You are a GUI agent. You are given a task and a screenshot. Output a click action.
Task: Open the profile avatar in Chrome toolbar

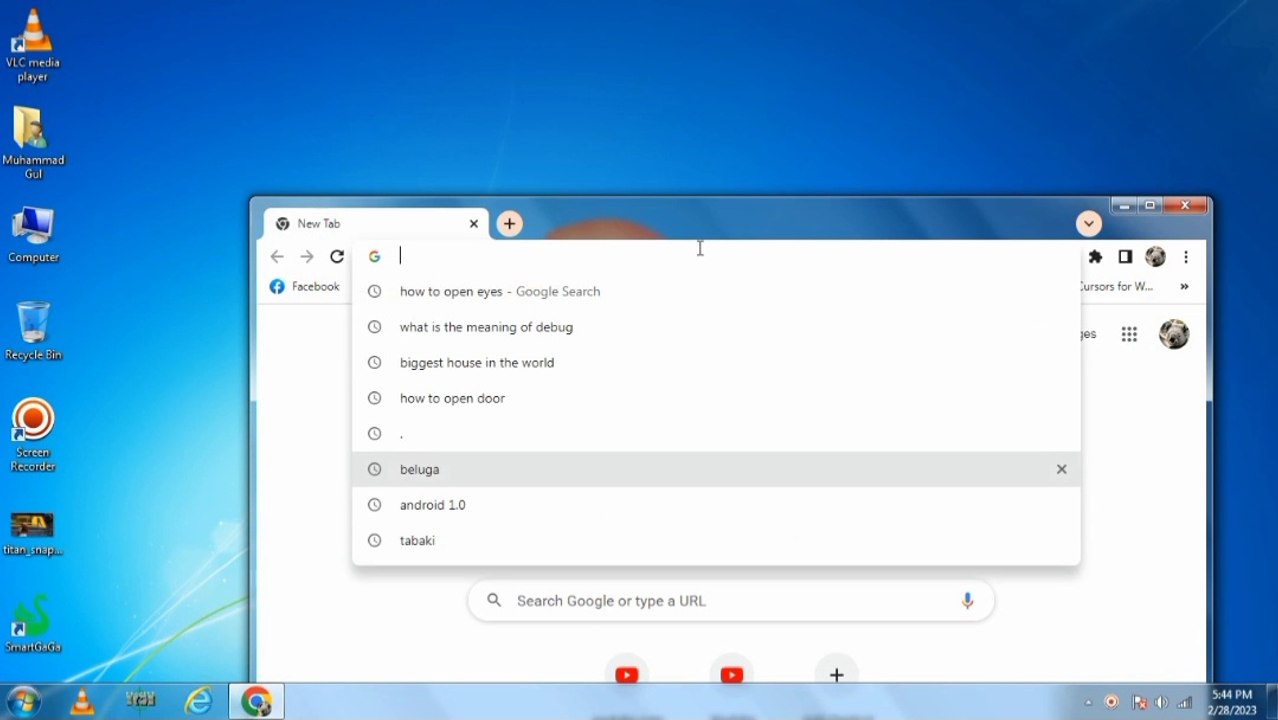click(x=1155, y=257)
